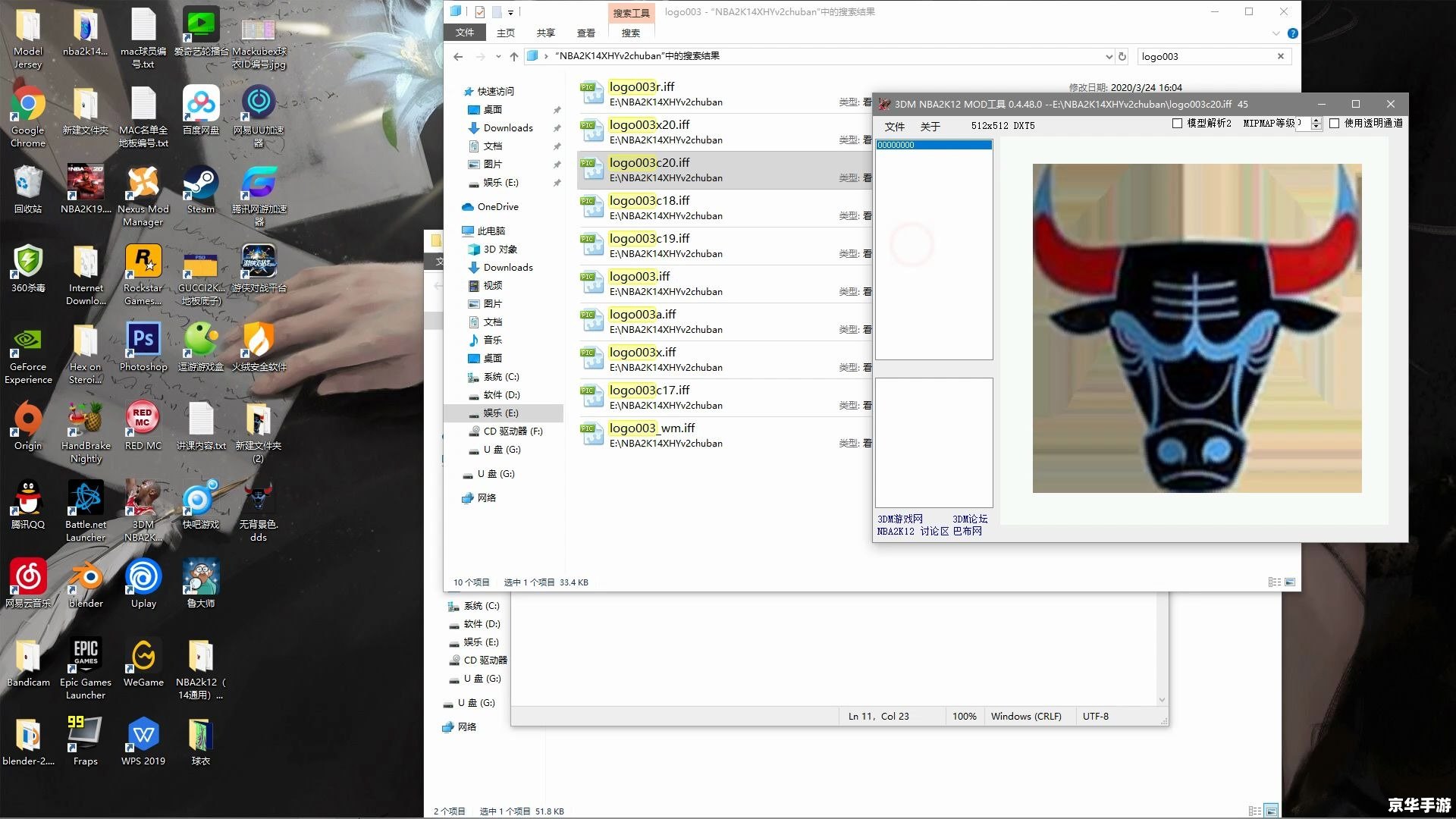Image resolution: width=1456 pixels, height=819 pixels.
Task: Launch the Origin desktop shortcut
Action: (x=28, y=426)
